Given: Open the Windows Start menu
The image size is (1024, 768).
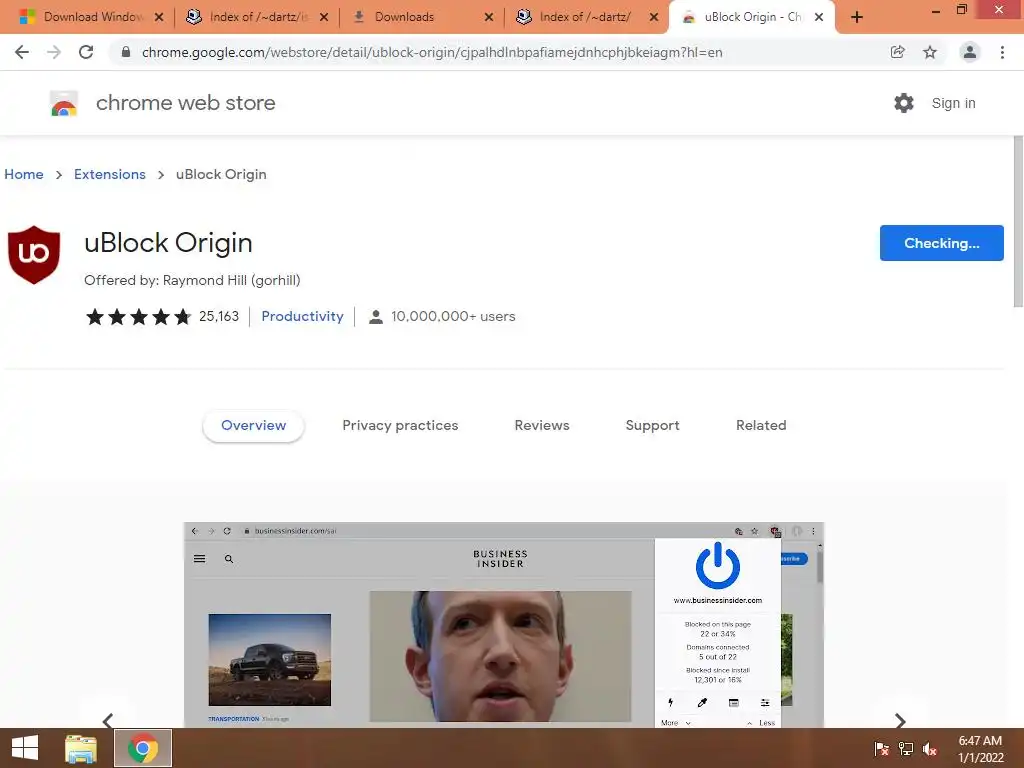Looking at the screenshot, I should click(x=25, y=748).
